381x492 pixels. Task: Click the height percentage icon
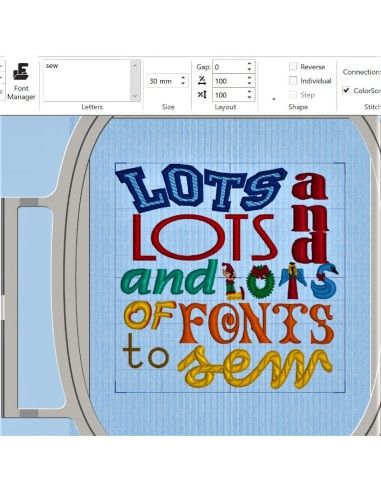(202, 95)
